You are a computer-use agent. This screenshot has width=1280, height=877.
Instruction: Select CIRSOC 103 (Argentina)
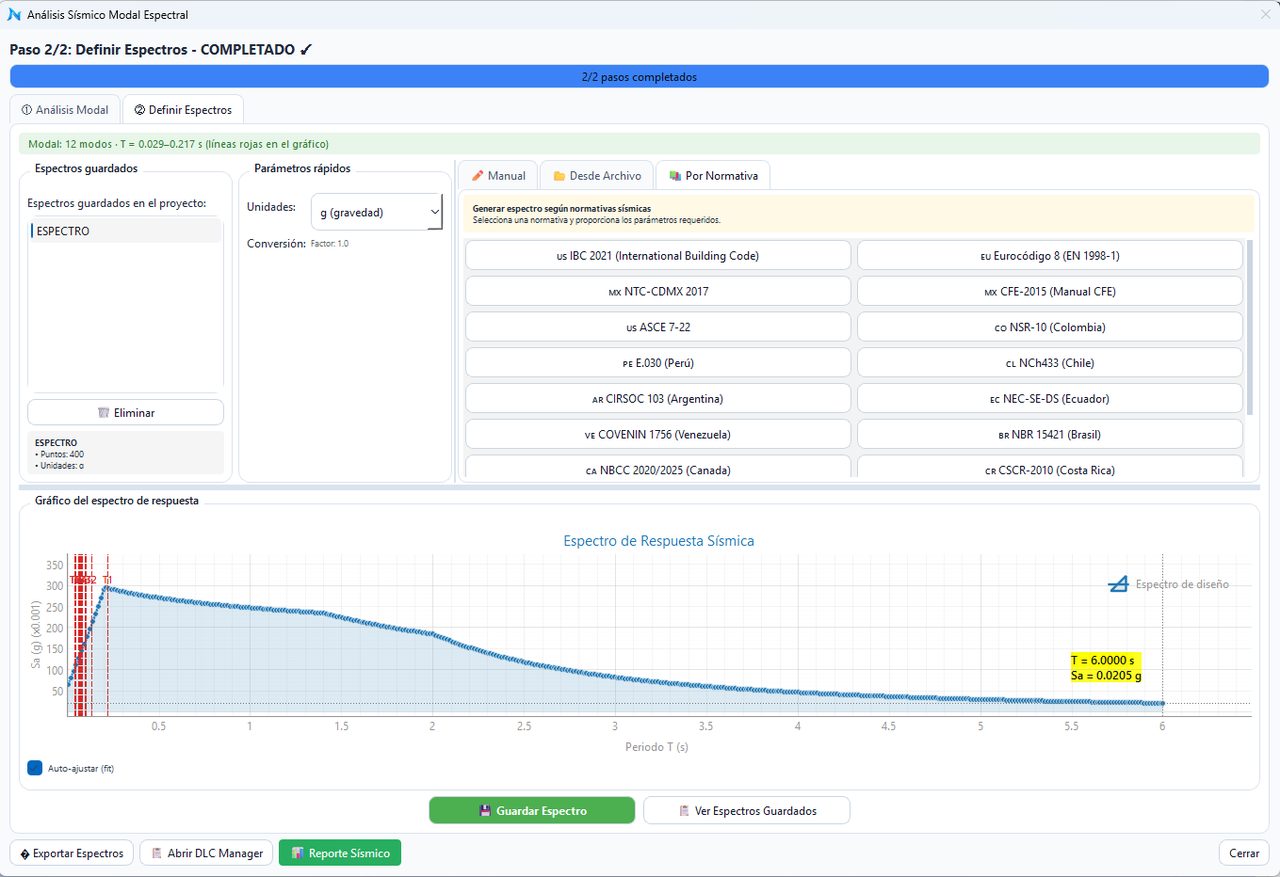pyautogui.click(x=658, y=399)
